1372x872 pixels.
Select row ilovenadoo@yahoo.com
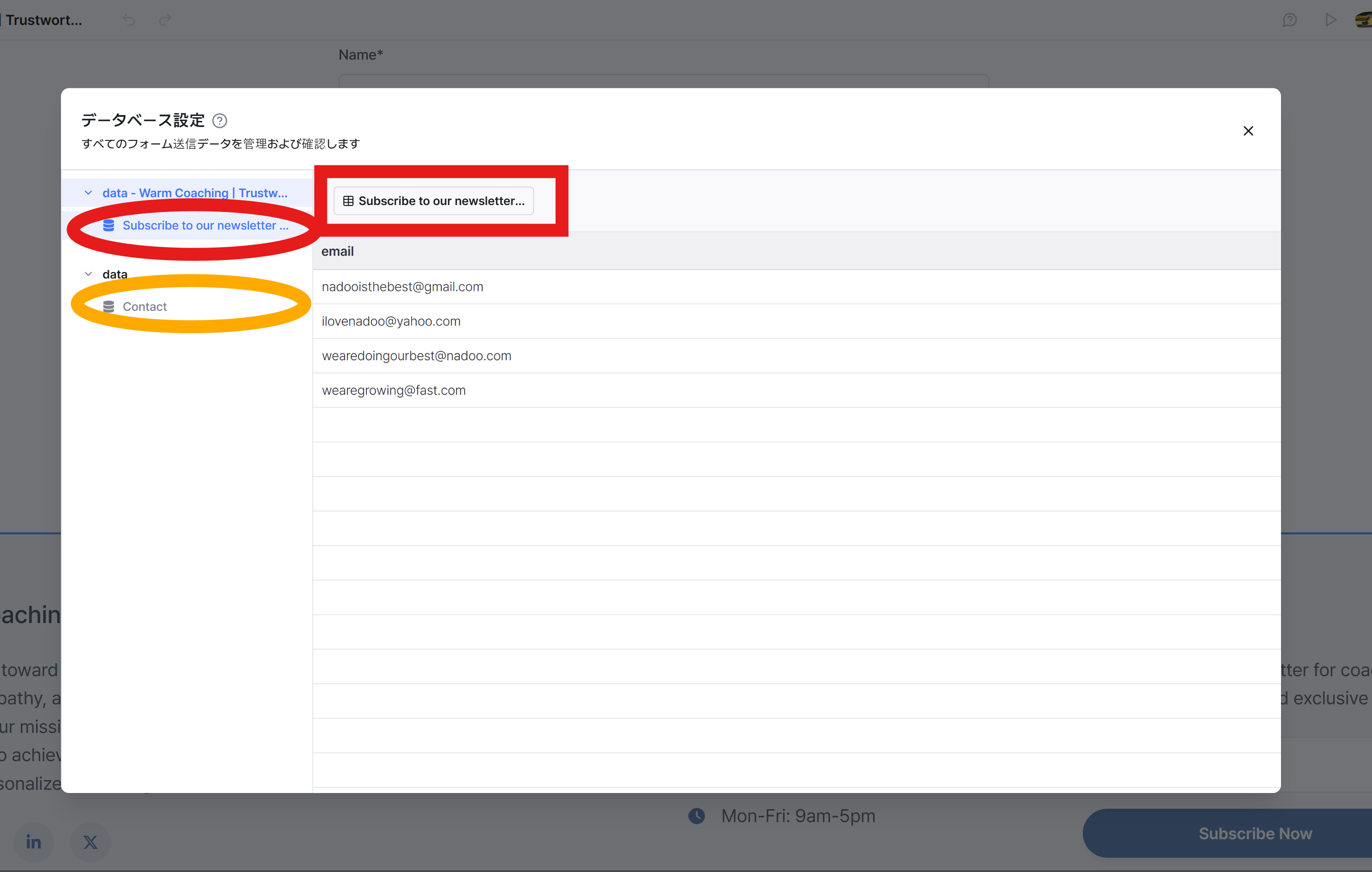coord(796,321)
